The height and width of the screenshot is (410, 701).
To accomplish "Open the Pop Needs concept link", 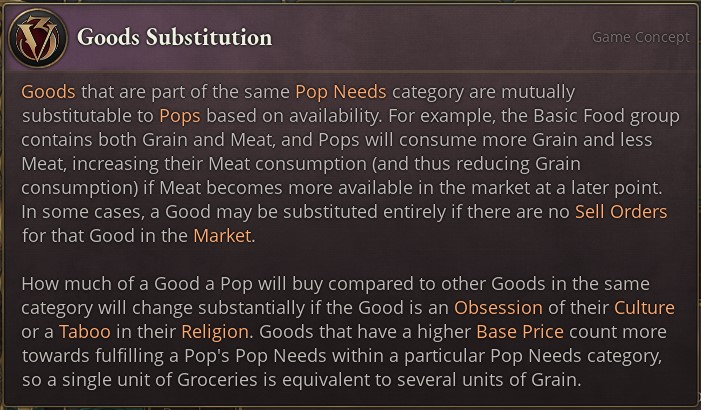I will coord(340,91).
